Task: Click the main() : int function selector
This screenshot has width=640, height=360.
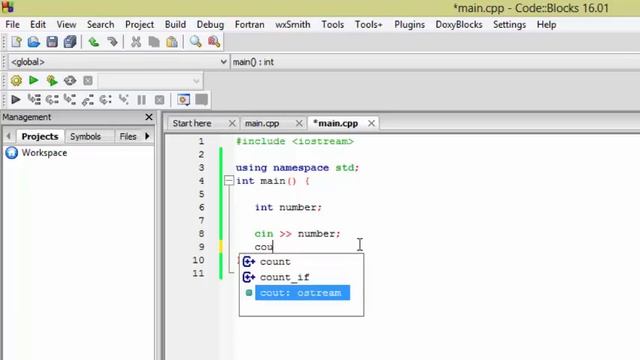Action: point(435,62)
